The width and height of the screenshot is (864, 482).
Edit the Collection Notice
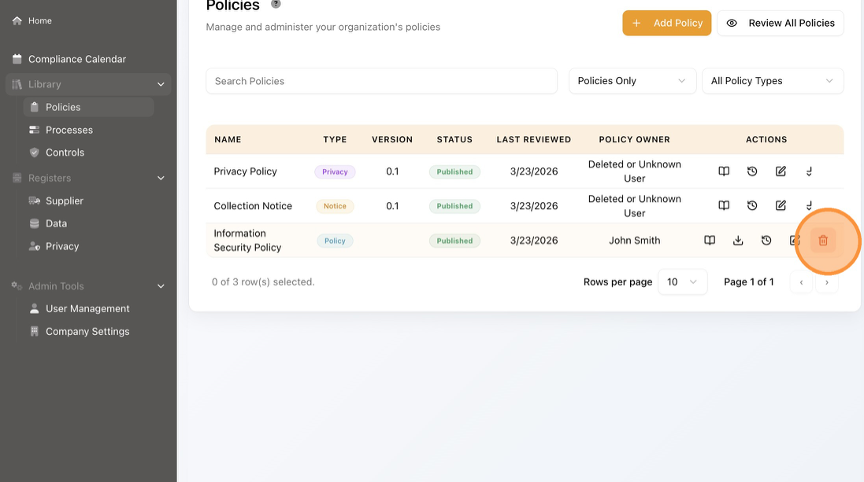click(781, 206)
